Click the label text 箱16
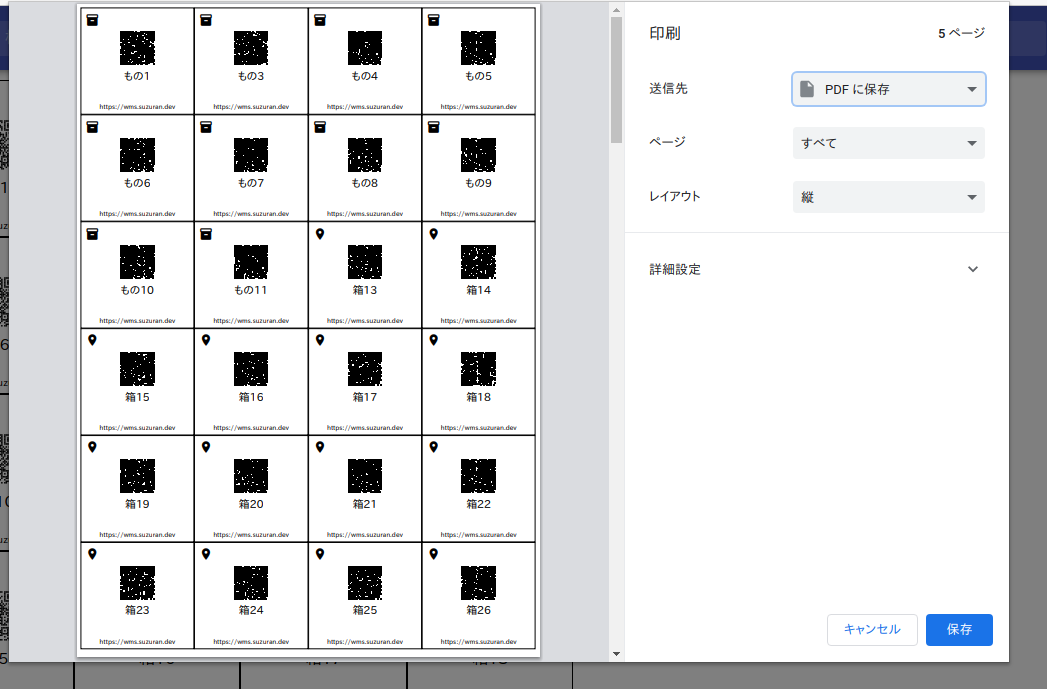 (251, 397)
